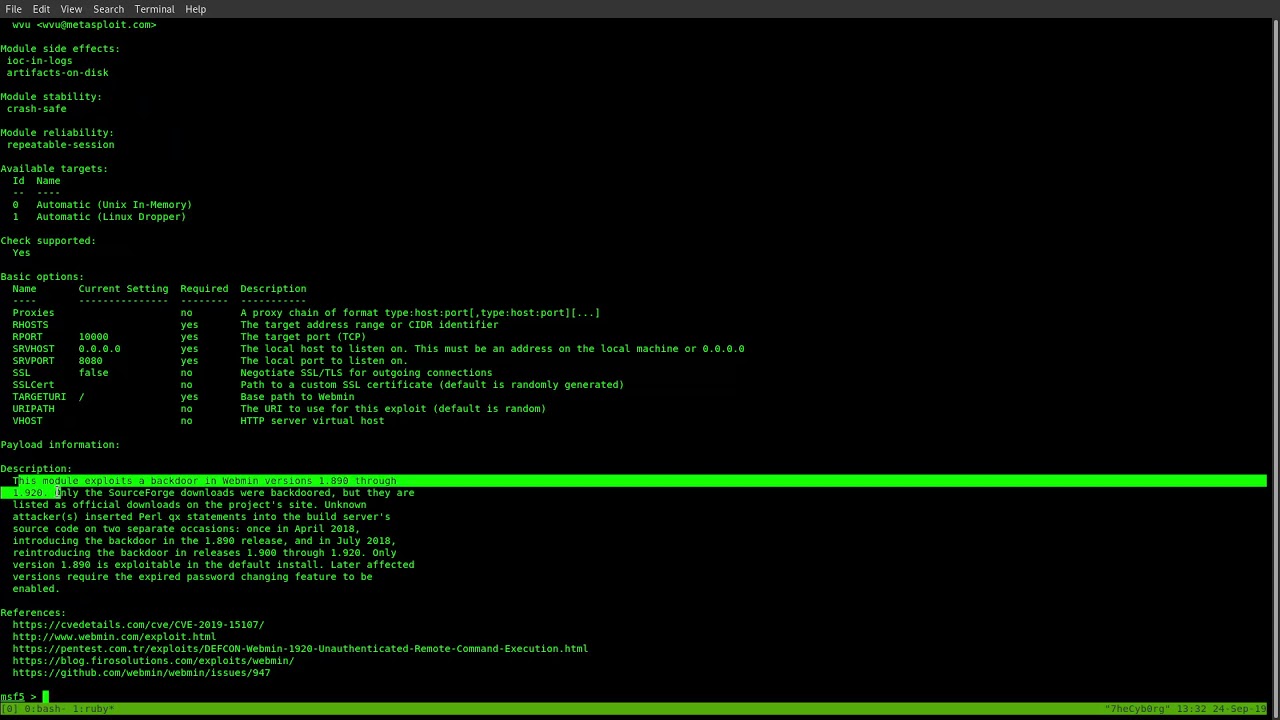Viewport: 1280px width, 720px height.
Task: Open the blog.firosolutions.com exploits link
Action: (x=153, y=661)
